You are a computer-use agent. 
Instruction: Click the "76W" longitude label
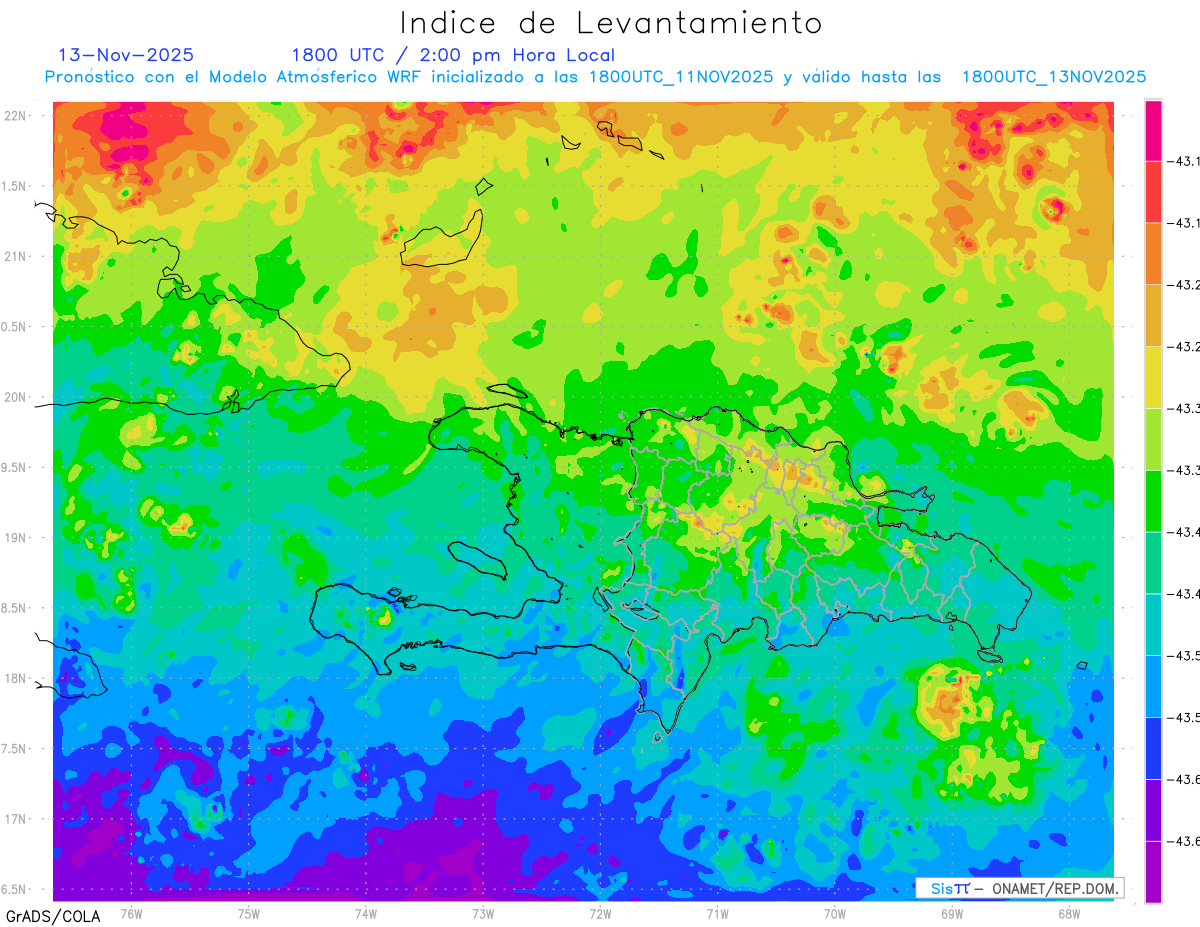(131, 913)
